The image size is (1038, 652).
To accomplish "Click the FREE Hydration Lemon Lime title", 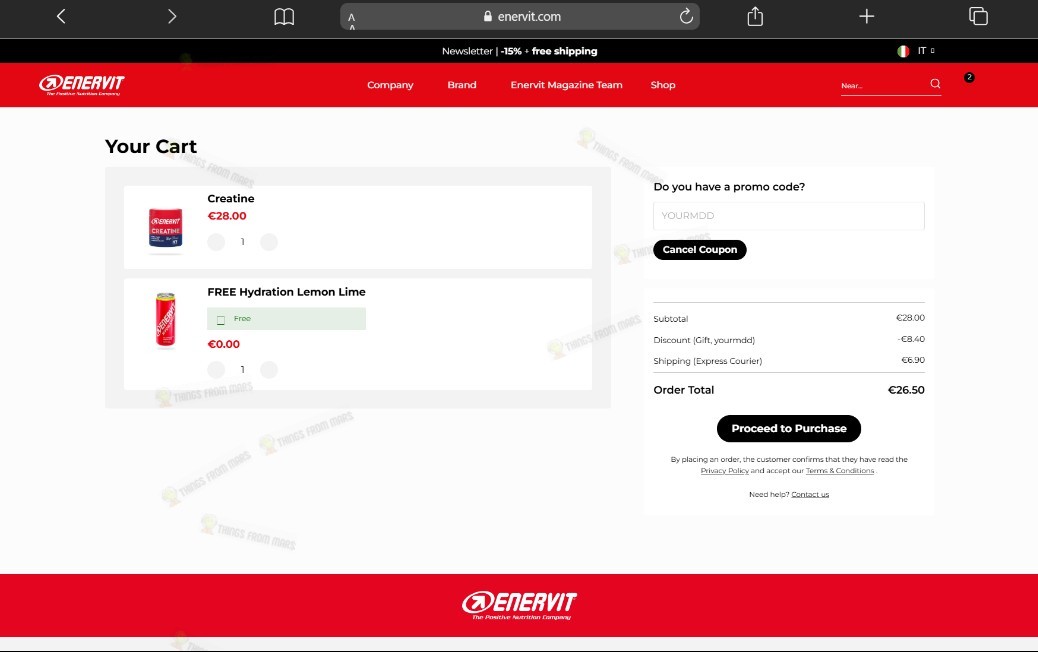I will tap(286, 292).
